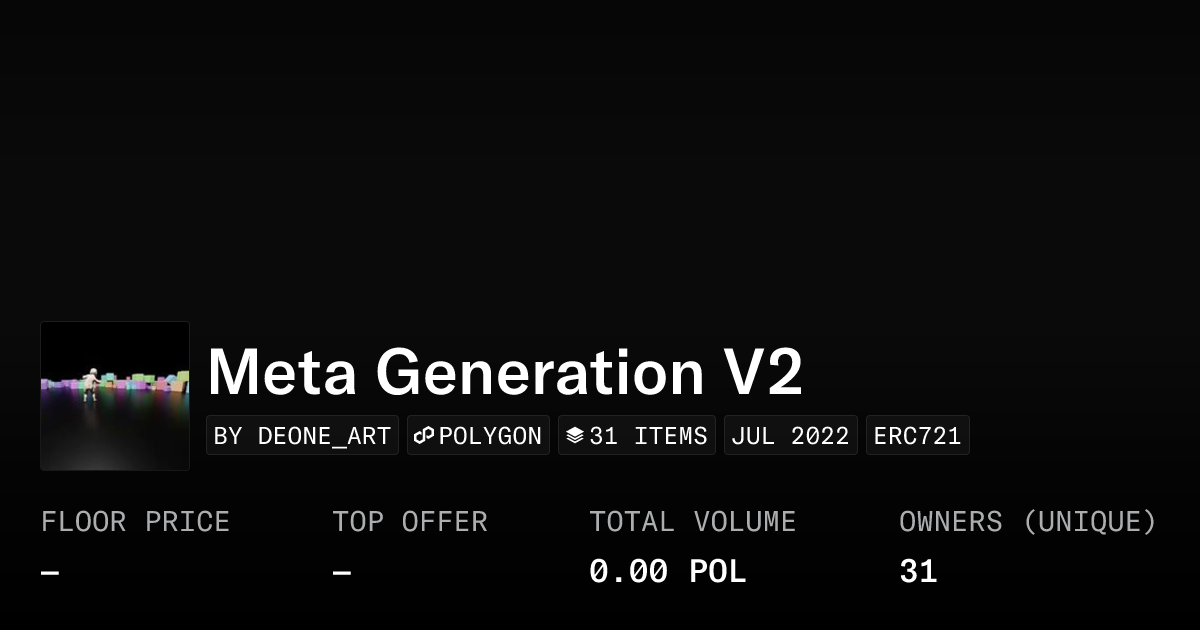Open the Meta Generation V2 collection thumbnail
The width and height of the screenshot is (1200, 630).
(115, 396)
